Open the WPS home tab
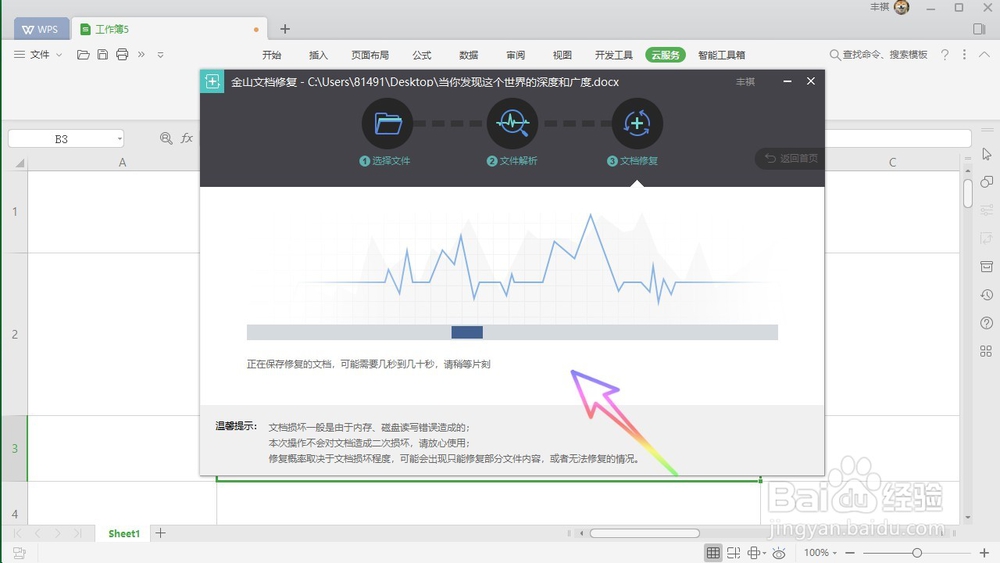The width and height of the screenshot is (1000, 563). 41,29
